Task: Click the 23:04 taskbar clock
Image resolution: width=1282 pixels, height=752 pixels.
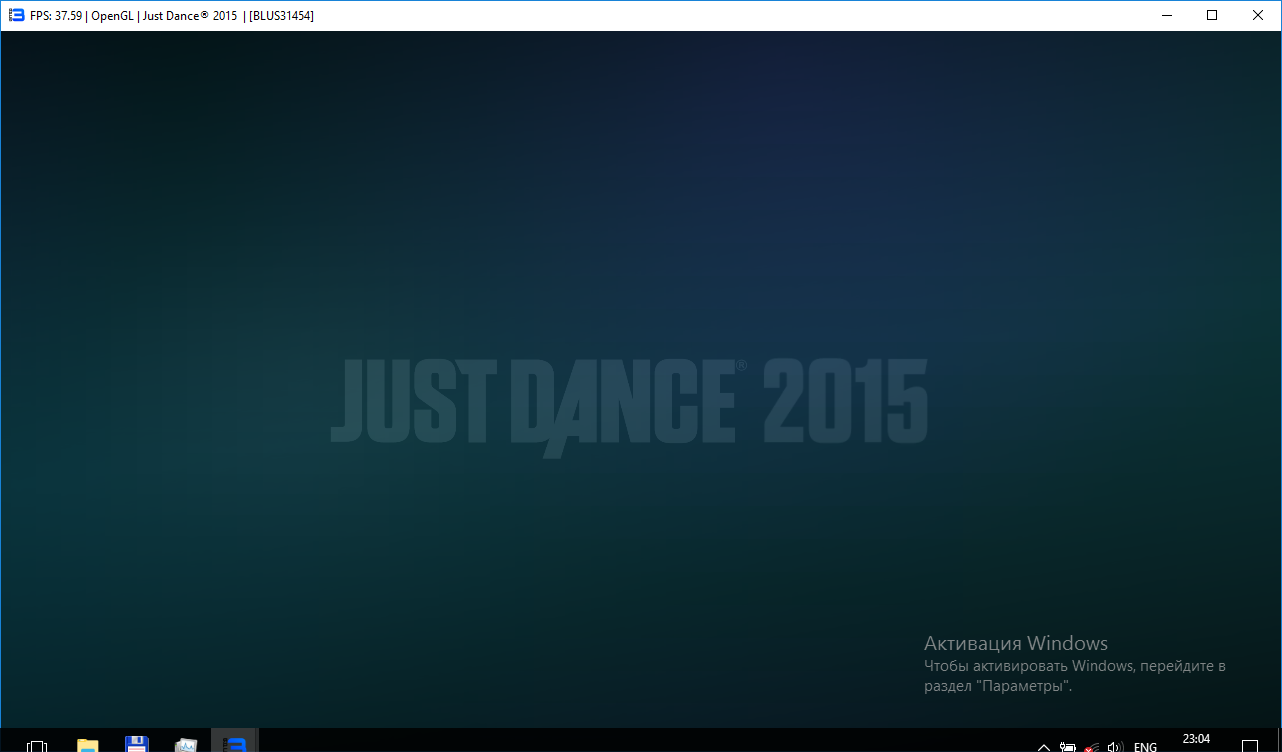Action: pyautogui.click(x=1196, y=740)
